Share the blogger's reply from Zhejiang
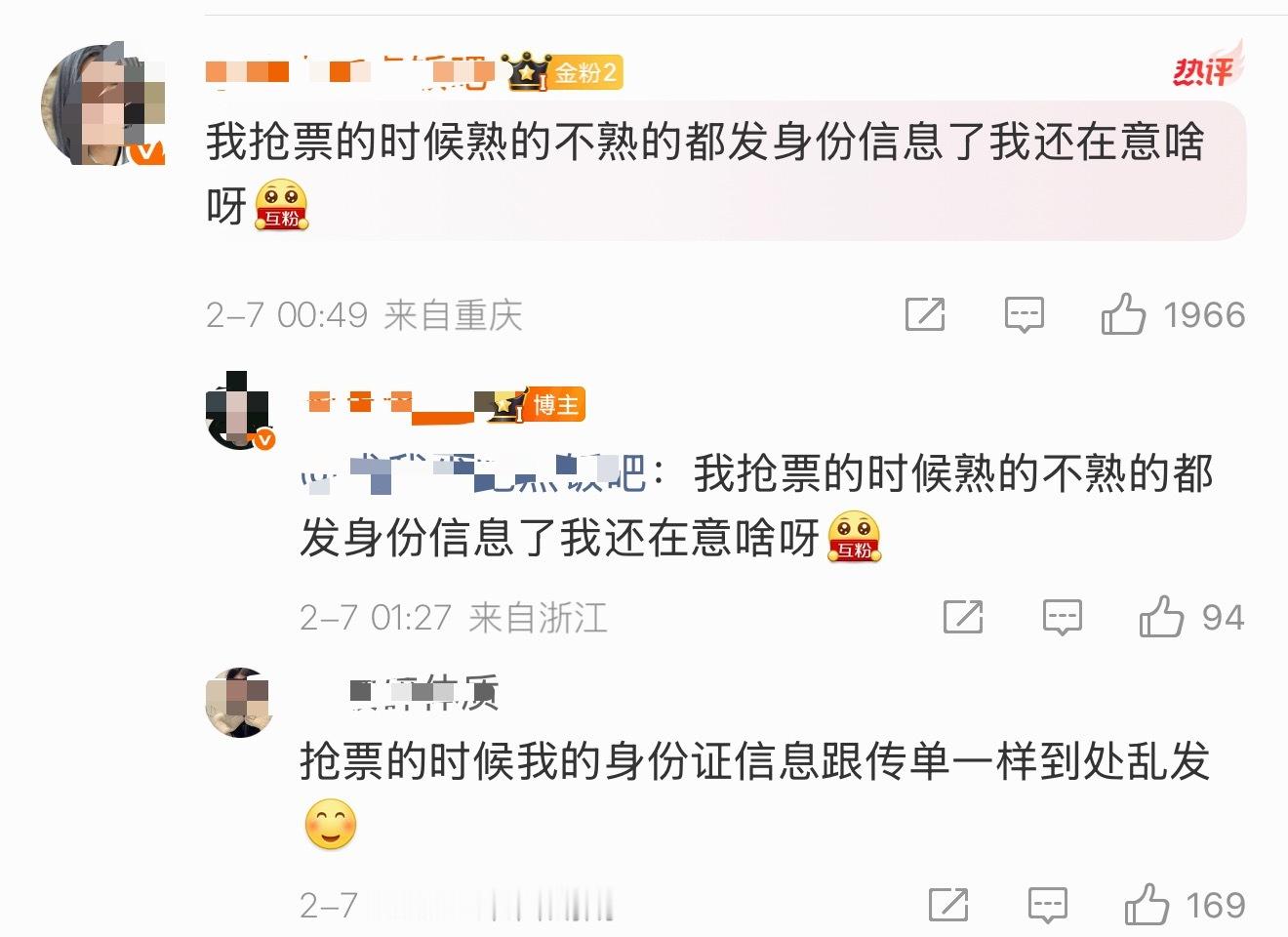Viewport: 1288px width, 937px height. [x=963, y=617]
